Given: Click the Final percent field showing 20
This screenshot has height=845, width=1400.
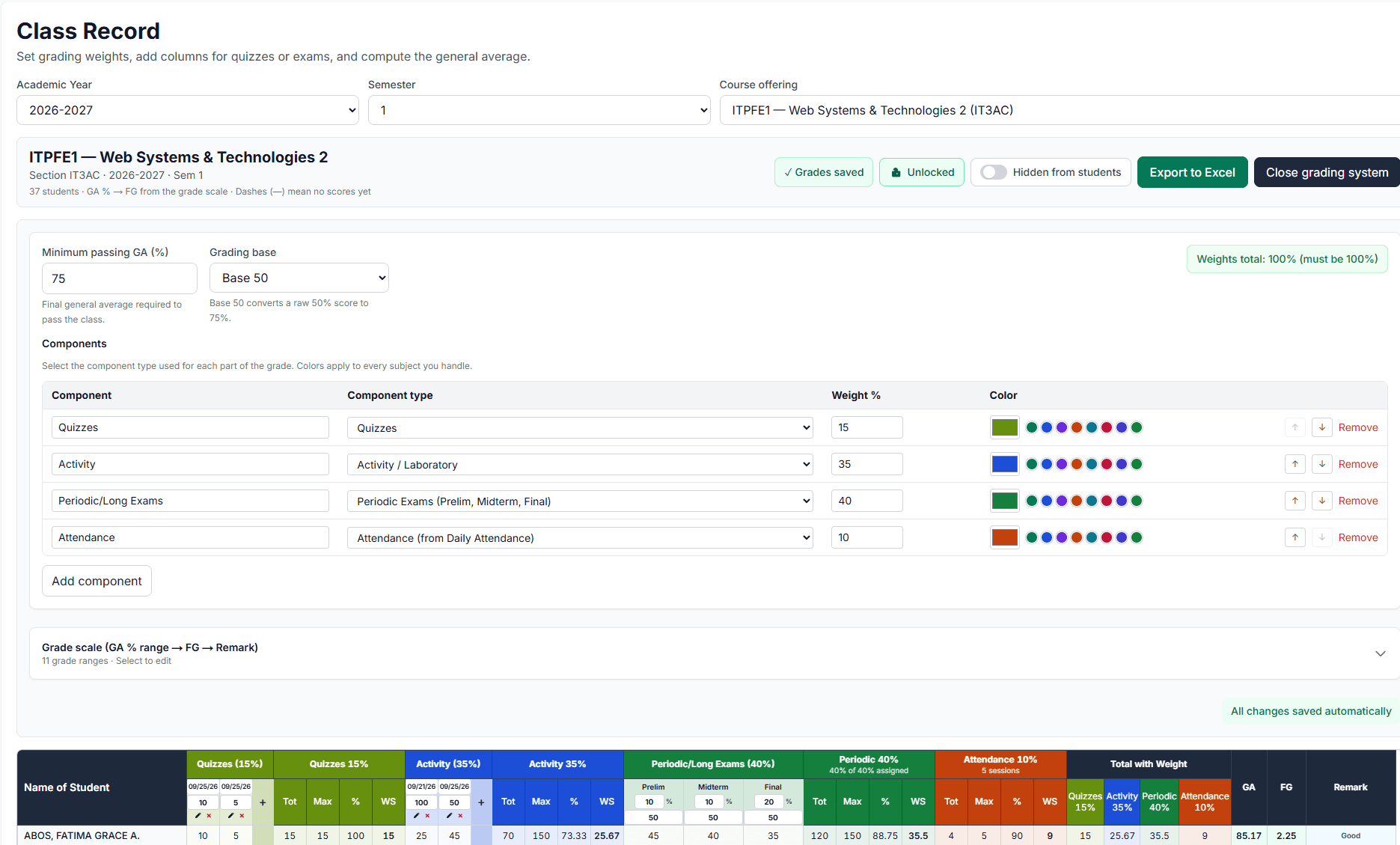Looking at the screenshot, I should (768, 802).
